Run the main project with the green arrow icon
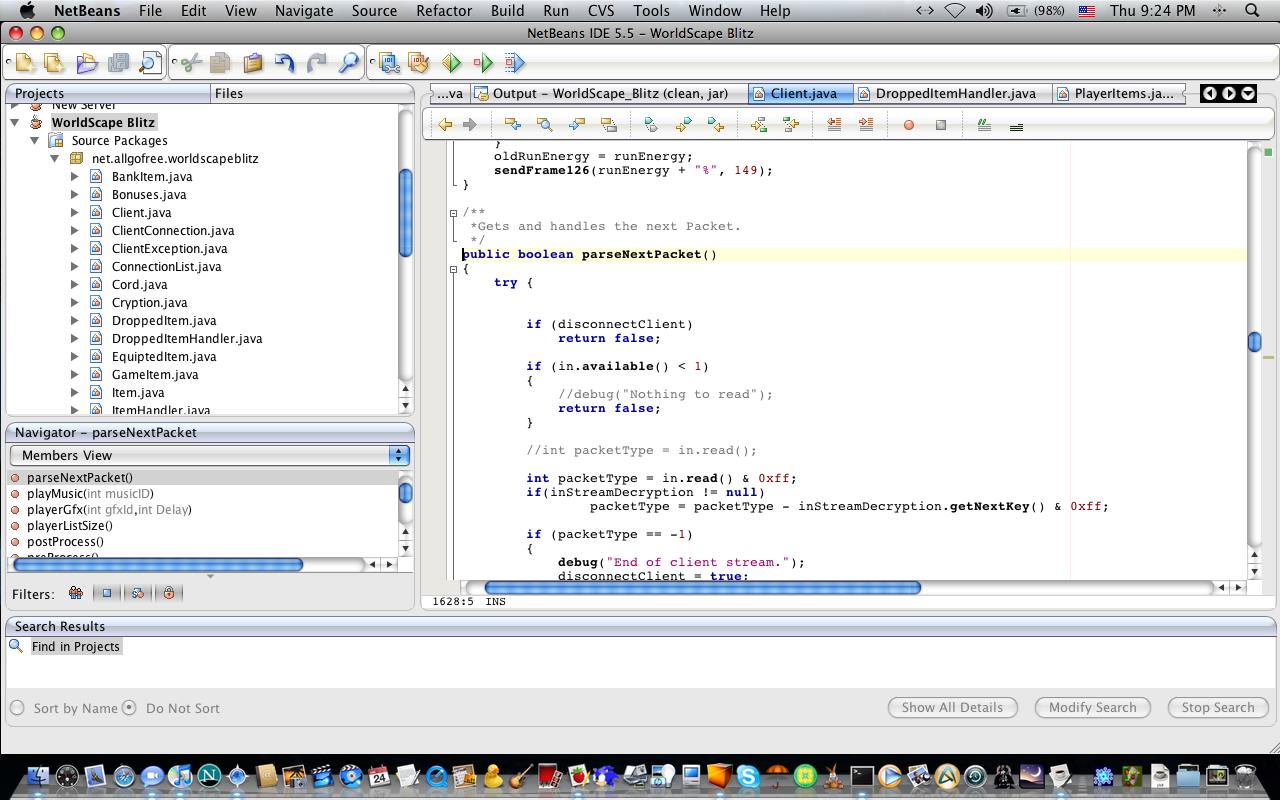 click(452, 63)
